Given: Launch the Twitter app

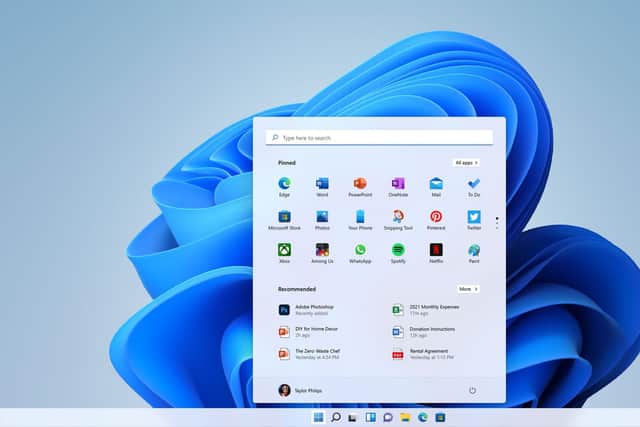Looking at the screenshot, I should click(x=474, y=220).
